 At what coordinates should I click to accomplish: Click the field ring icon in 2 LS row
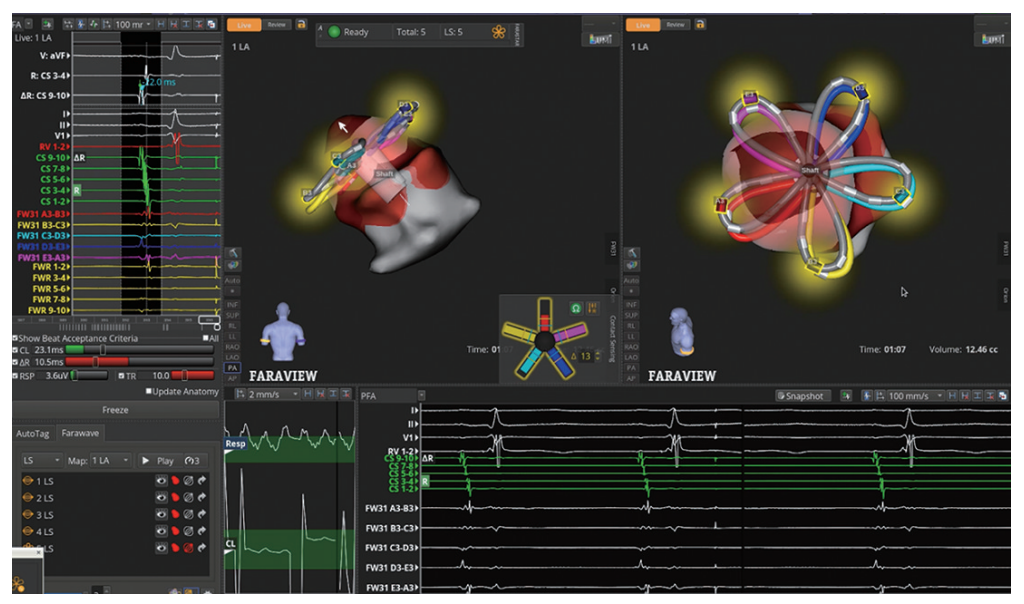(188, 498)
